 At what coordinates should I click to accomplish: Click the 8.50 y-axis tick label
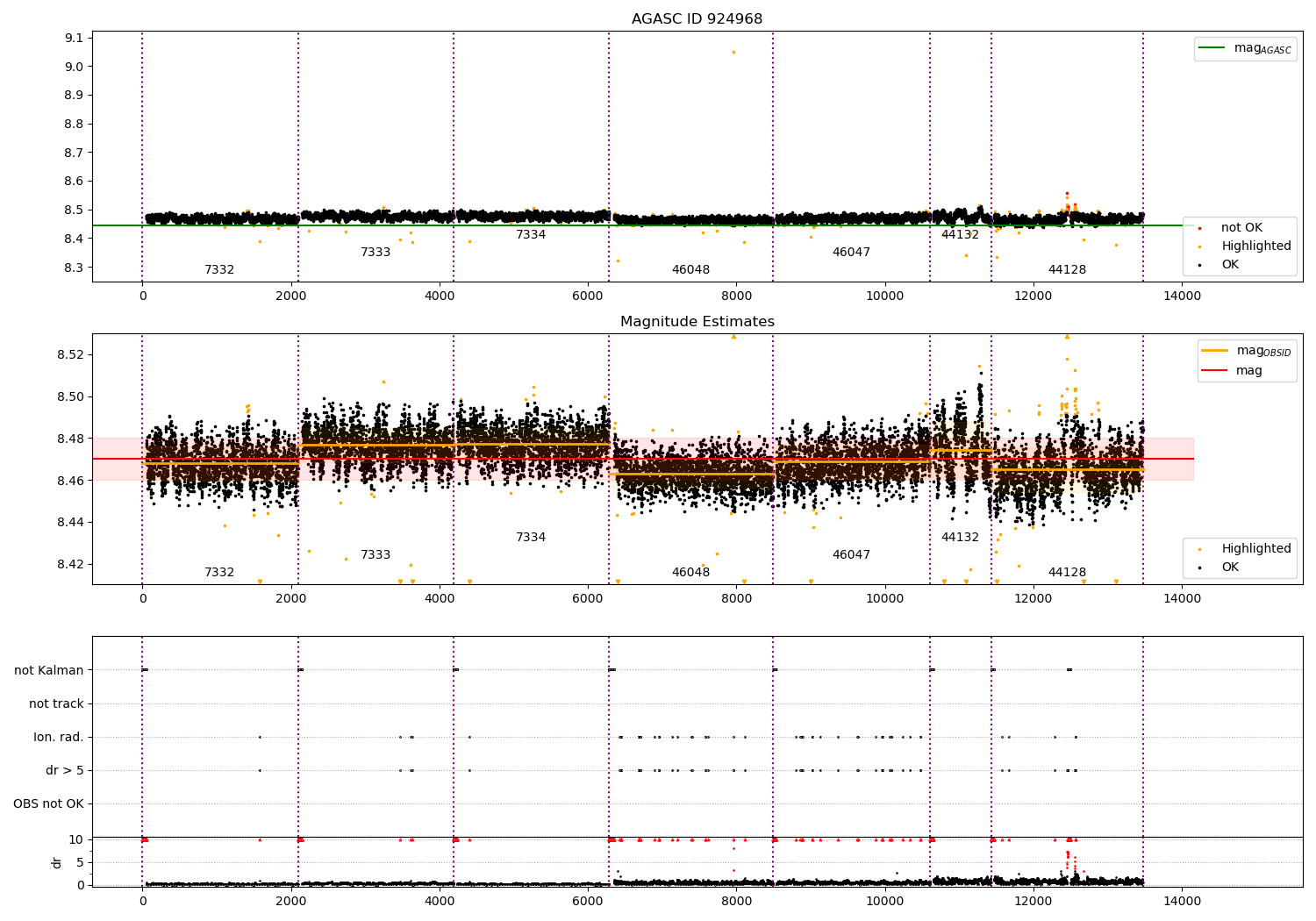71,396
